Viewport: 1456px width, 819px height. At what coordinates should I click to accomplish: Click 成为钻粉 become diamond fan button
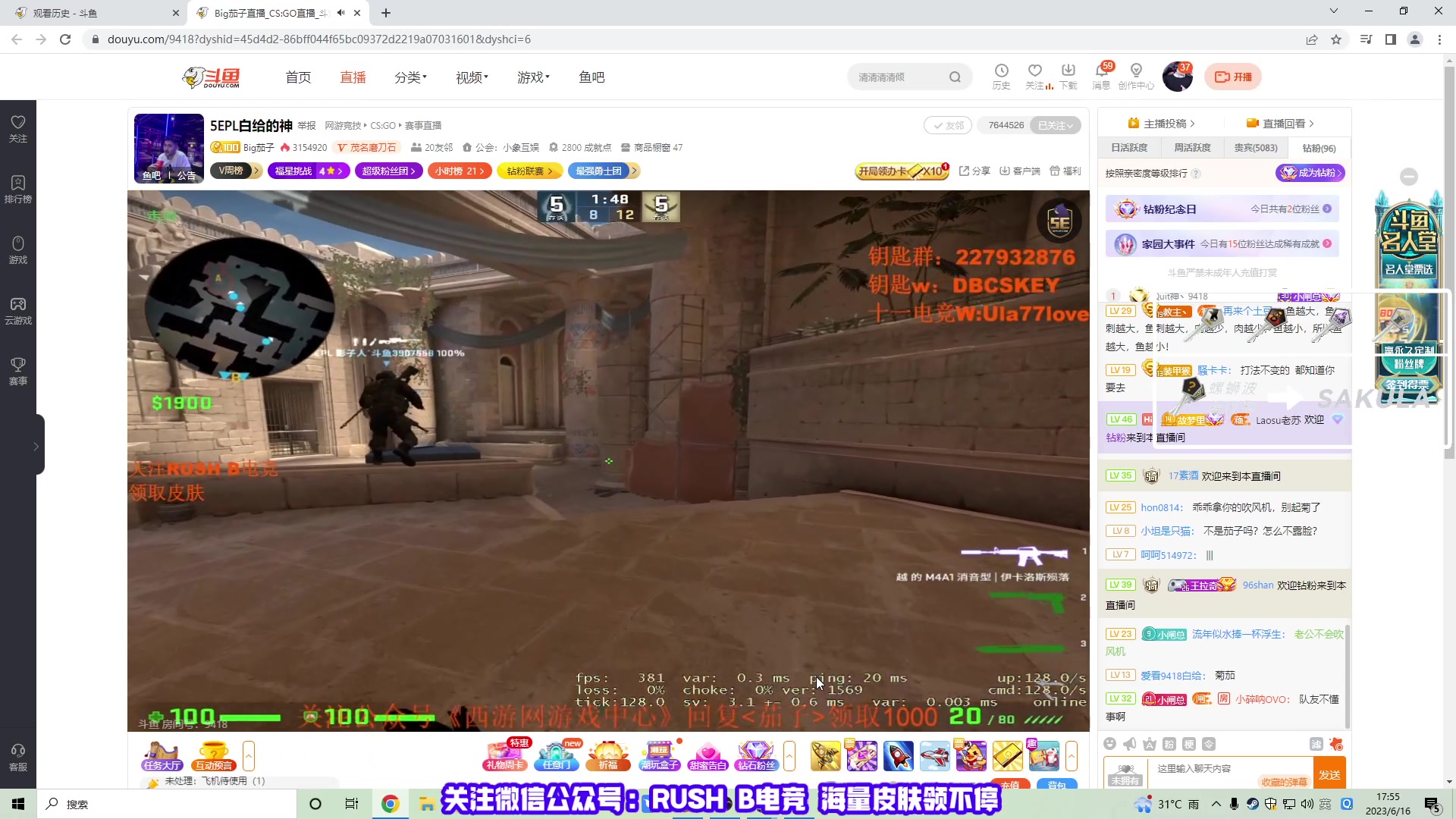[1310, 173]
